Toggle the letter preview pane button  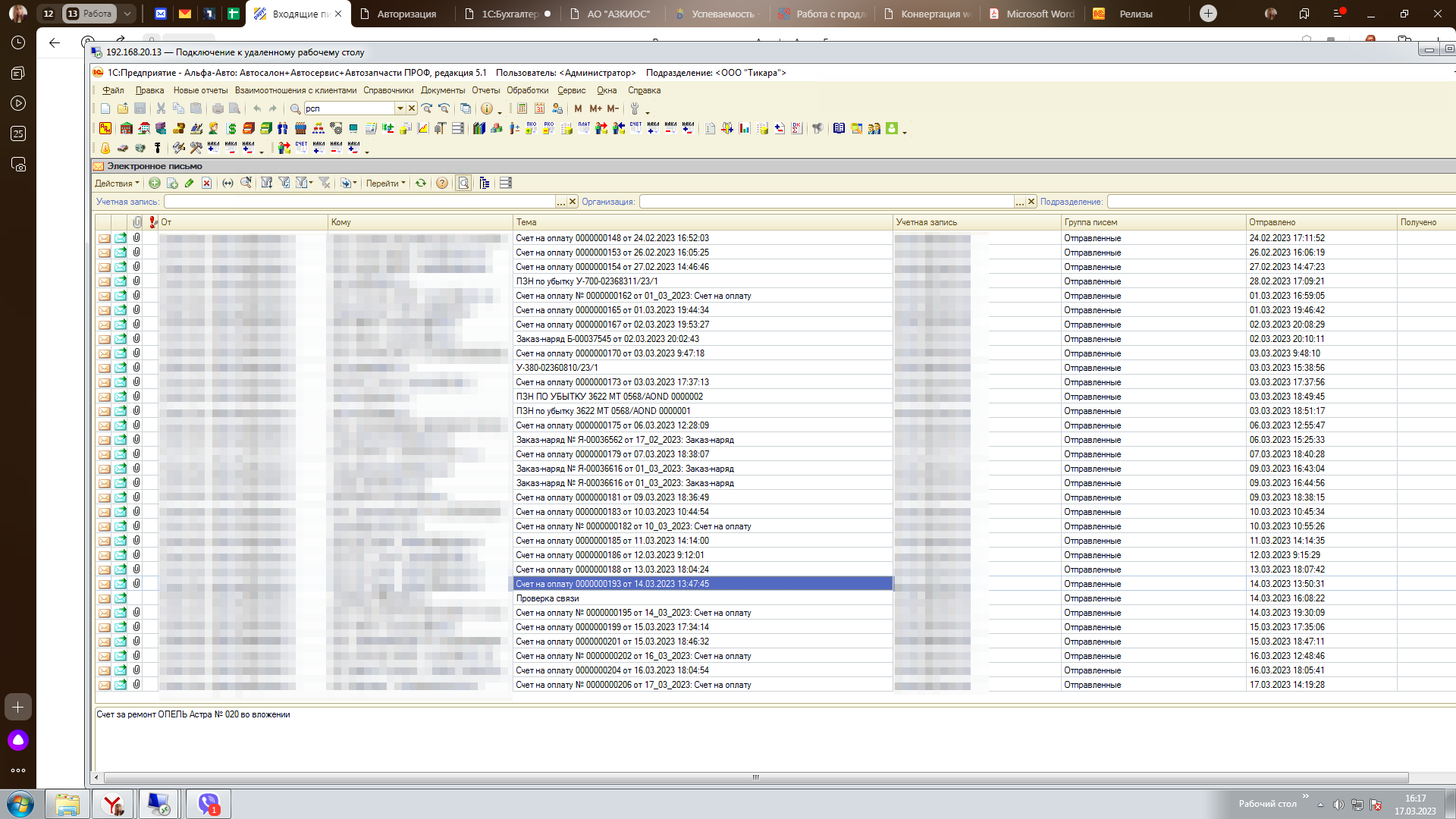point(463,183)
